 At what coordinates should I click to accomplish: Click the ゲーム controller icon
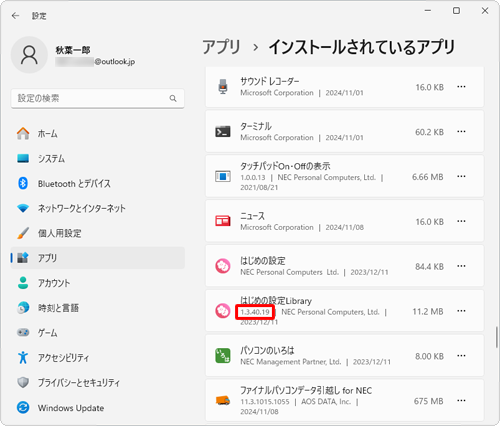tap(23, 332)
